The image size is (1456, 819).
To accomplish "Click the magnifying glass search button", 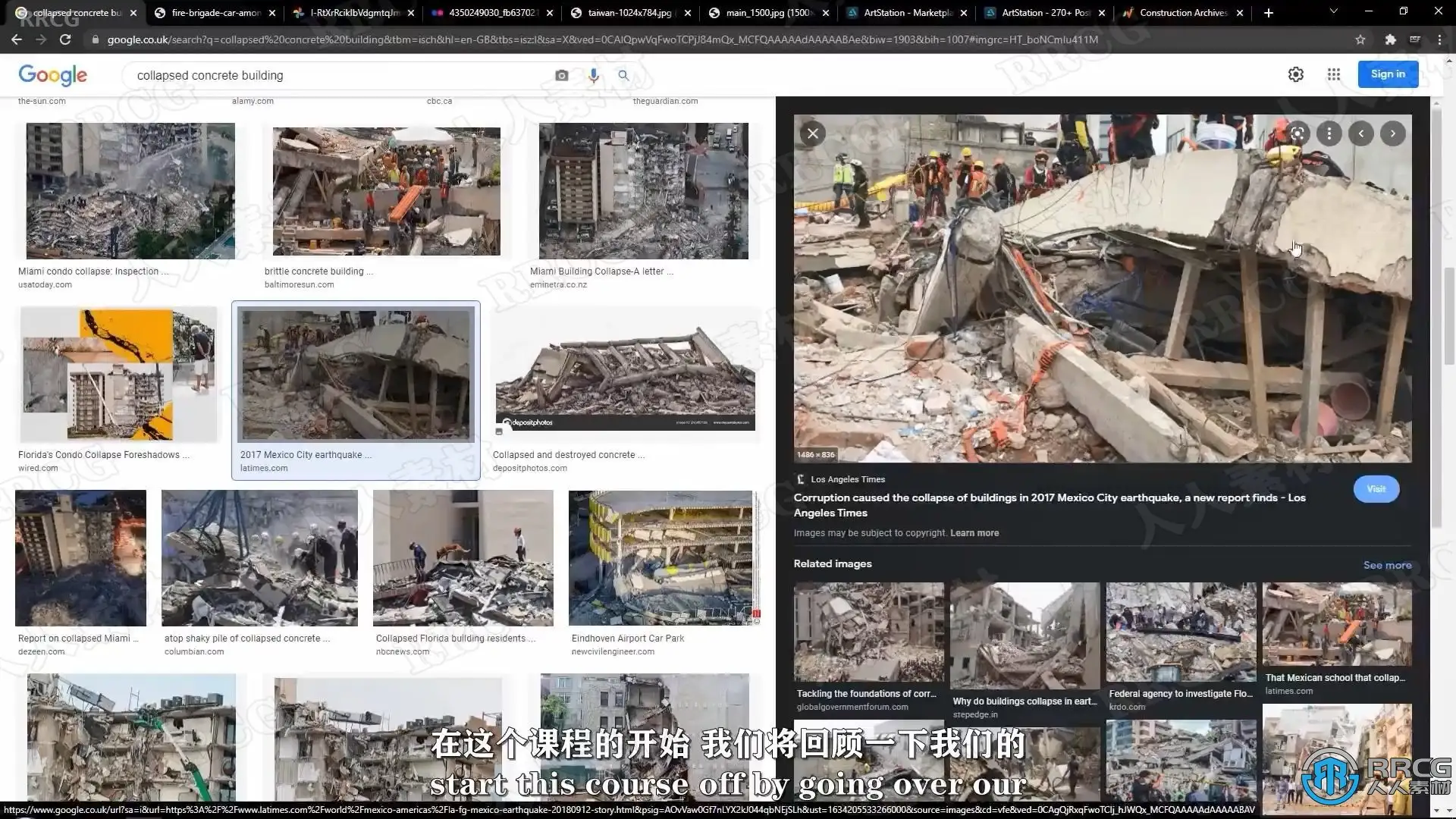I will (x=623, y=75).
